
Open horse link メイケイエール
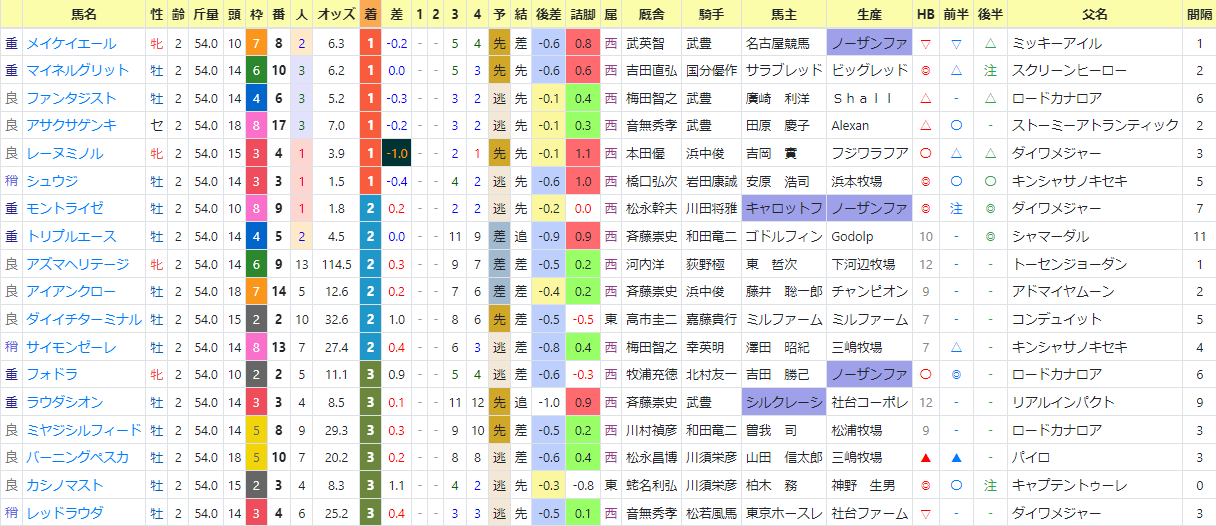point(71,44)
